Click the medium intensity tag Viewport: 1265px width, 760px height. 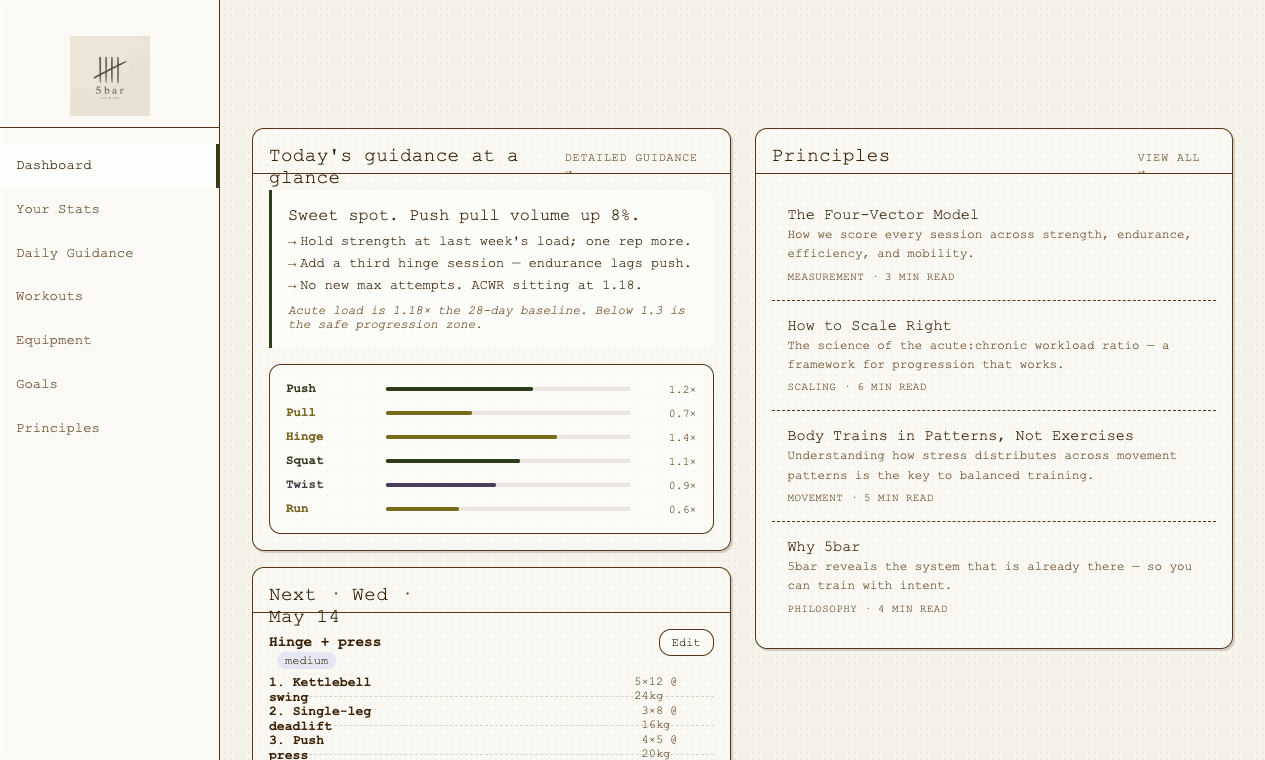pyautogui.click(x=306, y=661)
